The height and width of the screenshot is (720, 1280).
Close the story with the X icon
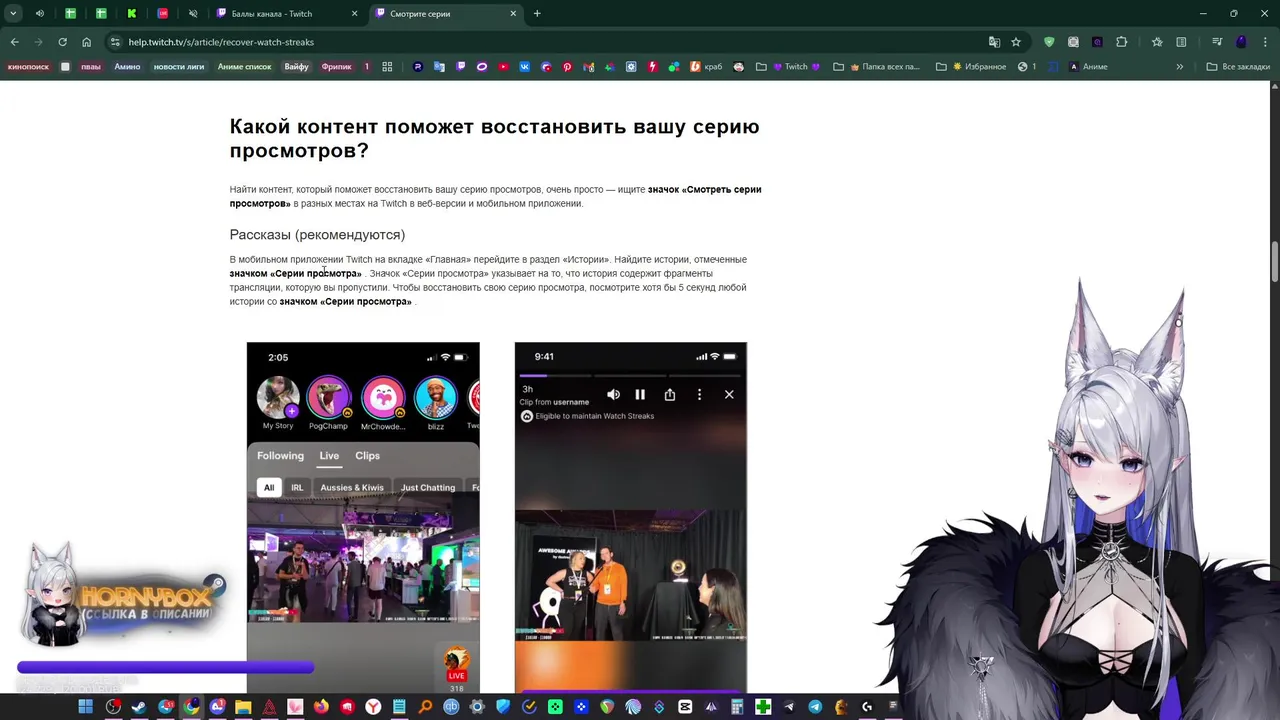pos(729,395)
